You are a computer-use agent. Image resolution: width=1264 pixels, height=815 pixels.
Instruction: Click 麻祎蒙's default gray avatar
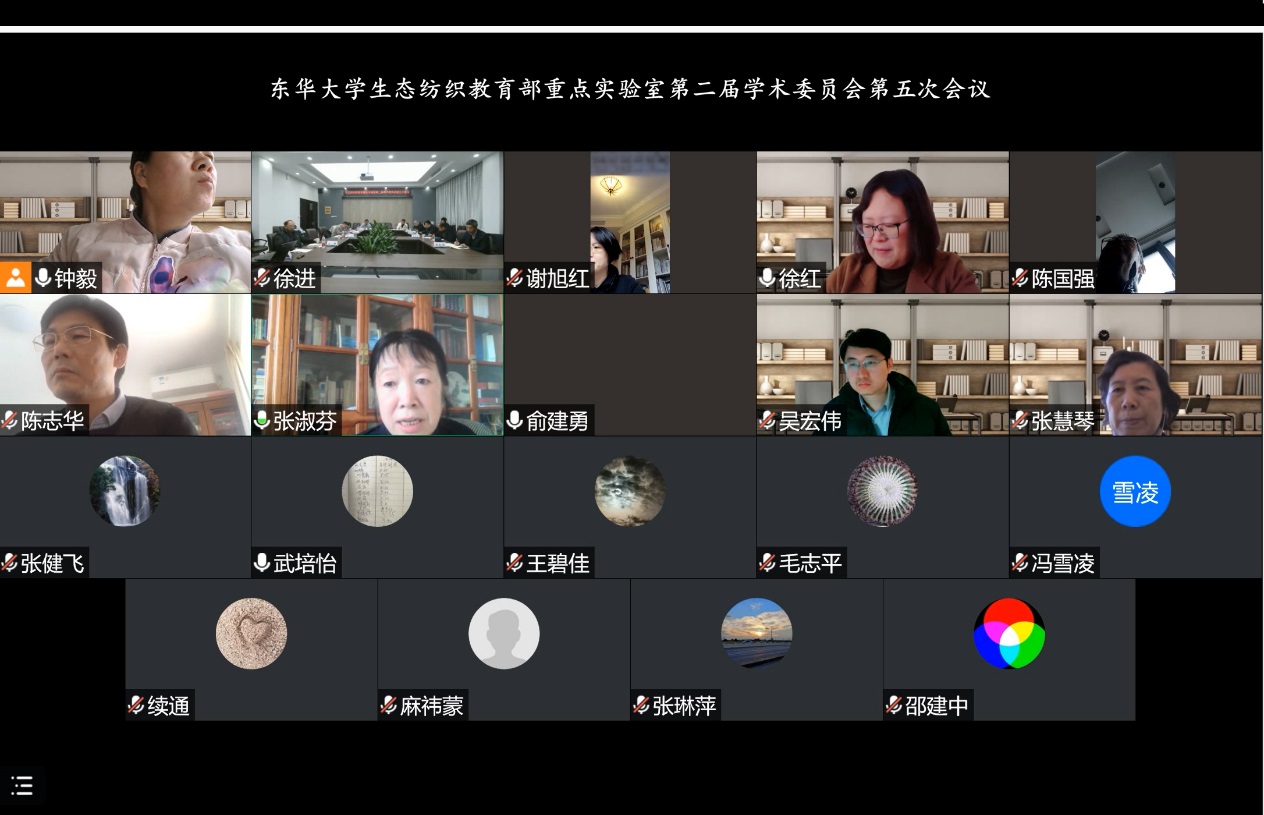(504, 633)
